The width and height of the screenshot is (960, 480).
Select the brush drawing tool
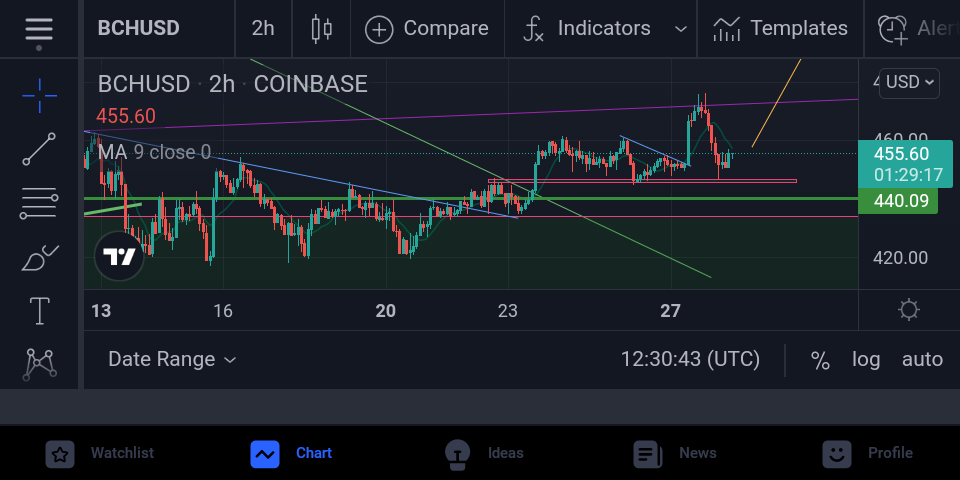(x=39, y=258)
